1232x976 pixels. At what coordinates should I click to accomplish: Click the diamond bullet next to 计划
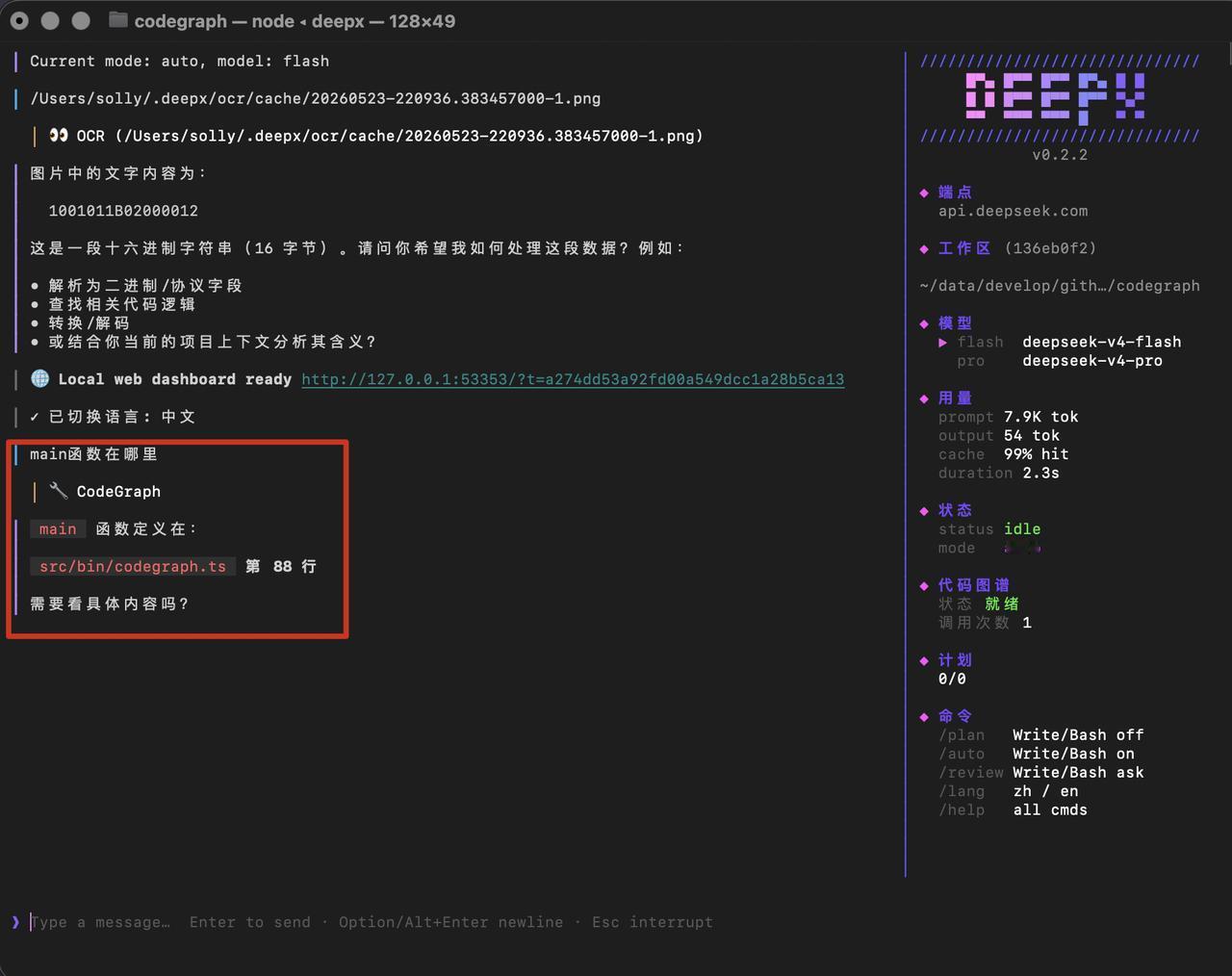coord(924,660)
